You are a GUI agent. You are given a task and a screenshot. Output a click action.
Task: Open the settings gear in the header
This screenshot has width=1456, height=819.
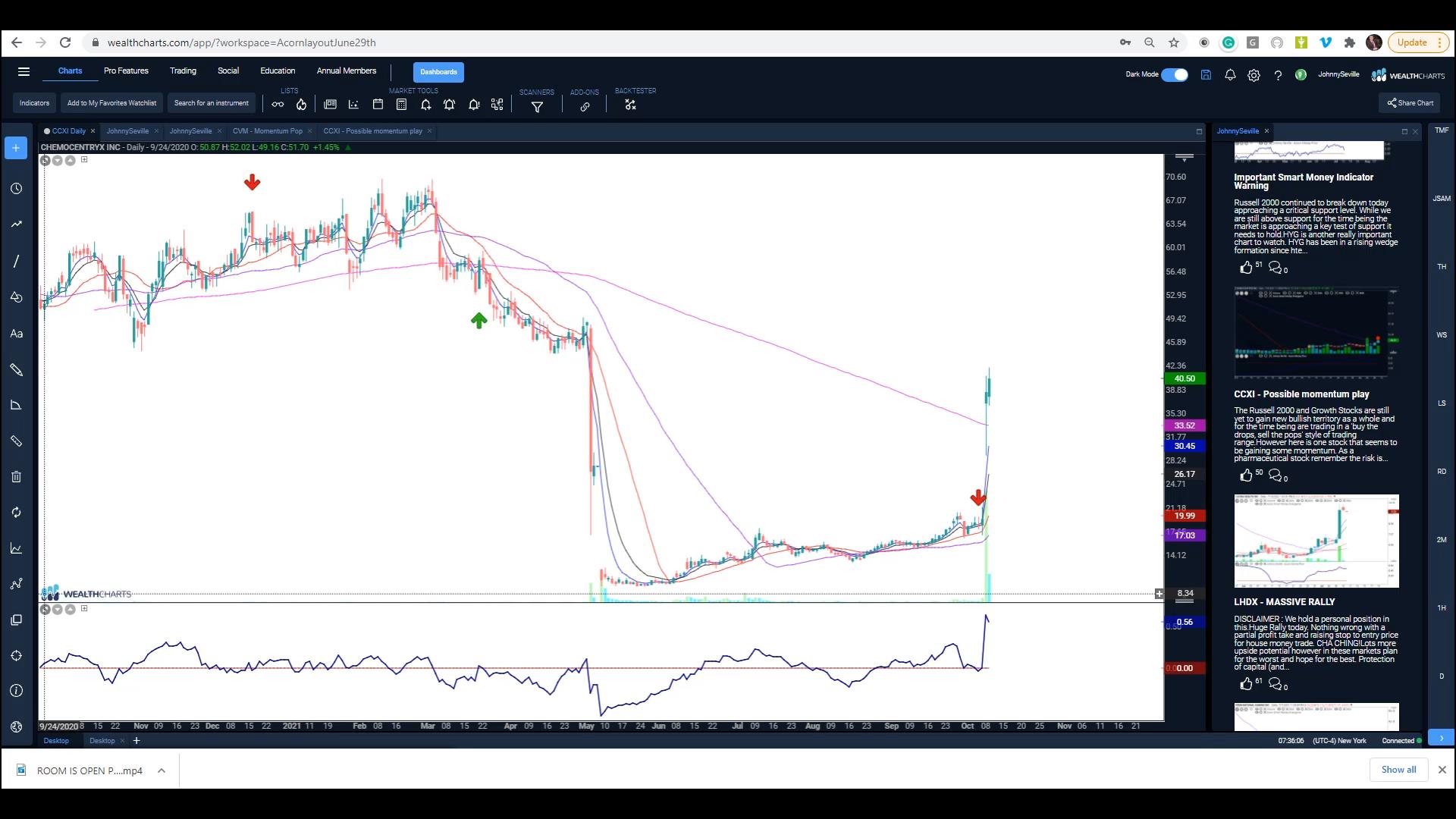coord(1254,75)
